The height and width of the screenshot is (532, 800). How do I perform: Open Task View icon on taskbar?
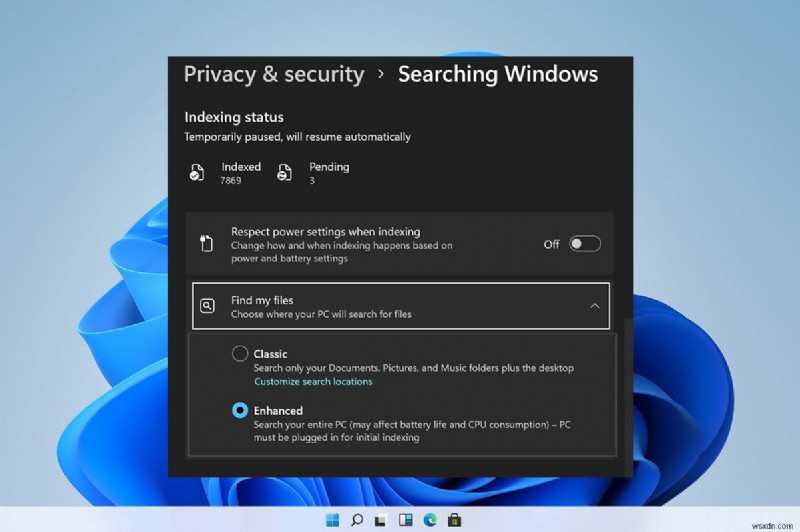point(381,521)
